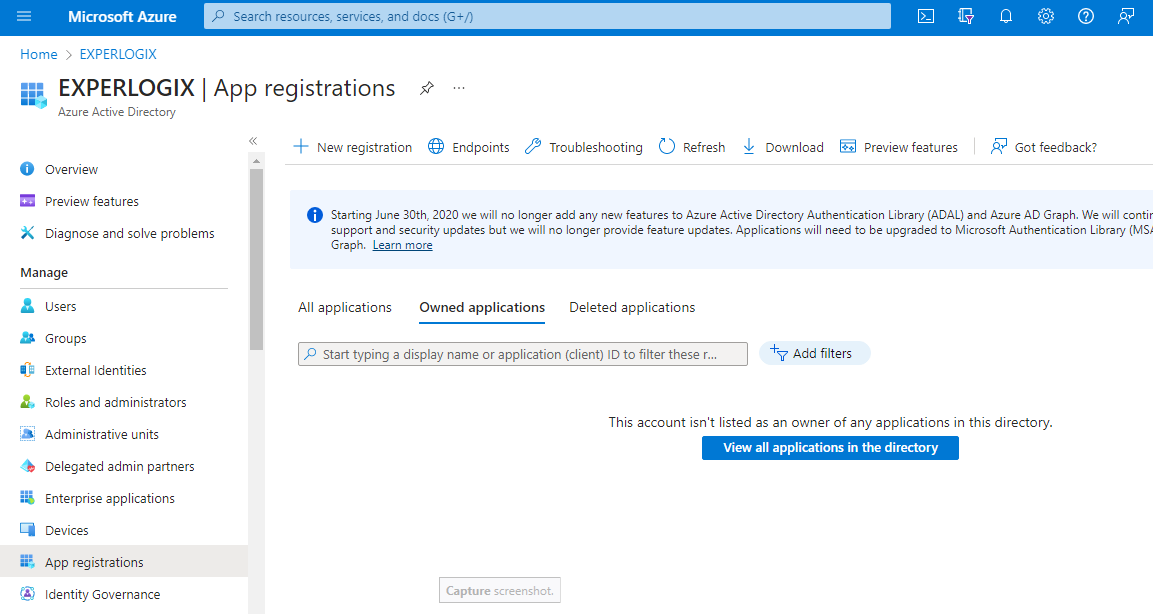Open the notifications bell

(x=1006, y=16)
